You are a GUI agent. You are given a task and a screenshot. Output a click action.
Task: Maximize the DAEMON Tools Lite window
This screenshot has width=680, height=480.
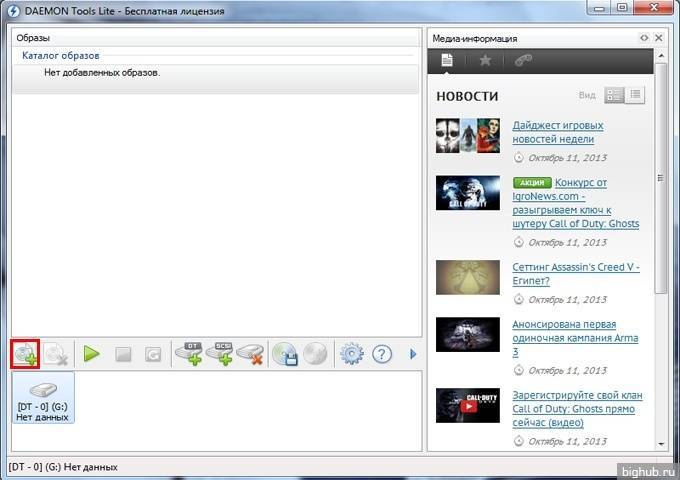point(622,7)
